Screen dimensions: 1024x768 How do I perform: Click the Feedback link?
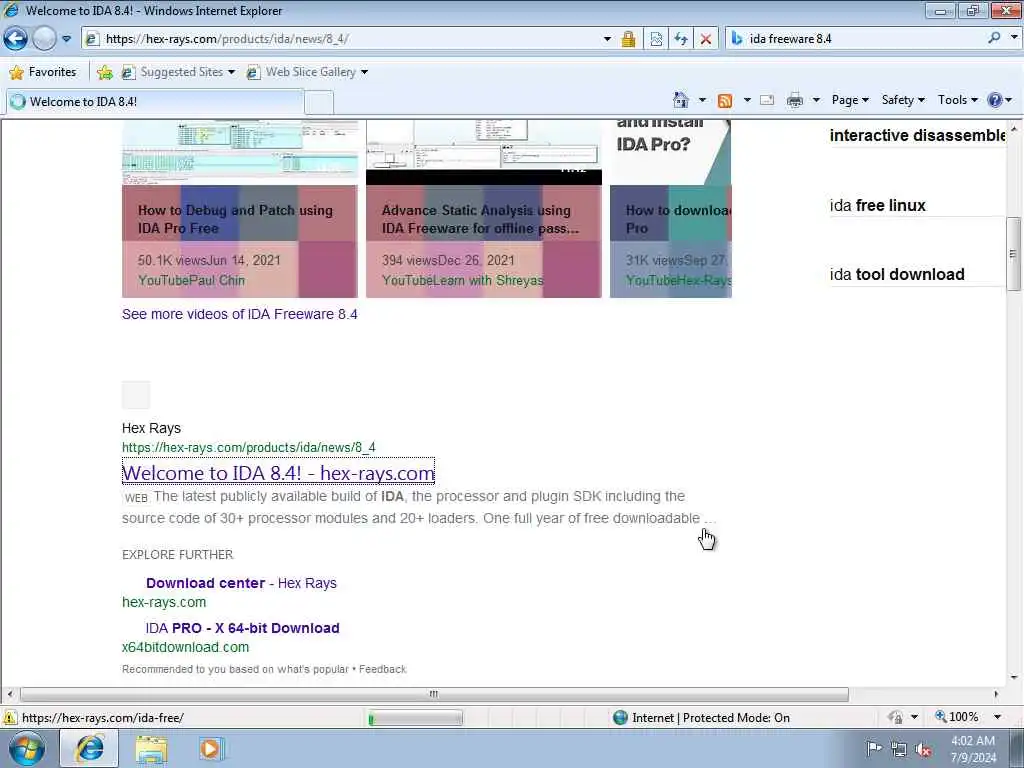click(x=382, y=669)
